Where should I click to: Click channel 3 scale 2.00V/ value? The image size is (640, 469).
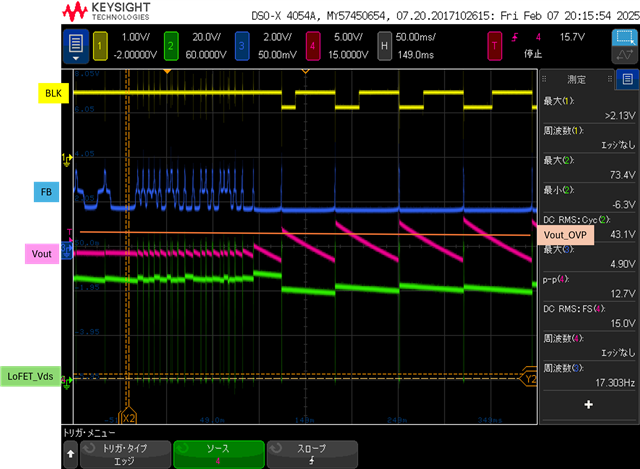pos(278,37)
